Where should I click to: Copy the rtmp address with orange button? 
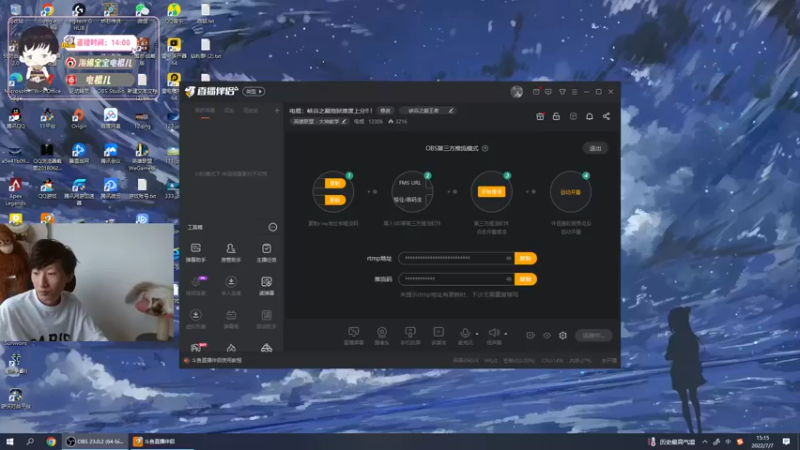526,258
